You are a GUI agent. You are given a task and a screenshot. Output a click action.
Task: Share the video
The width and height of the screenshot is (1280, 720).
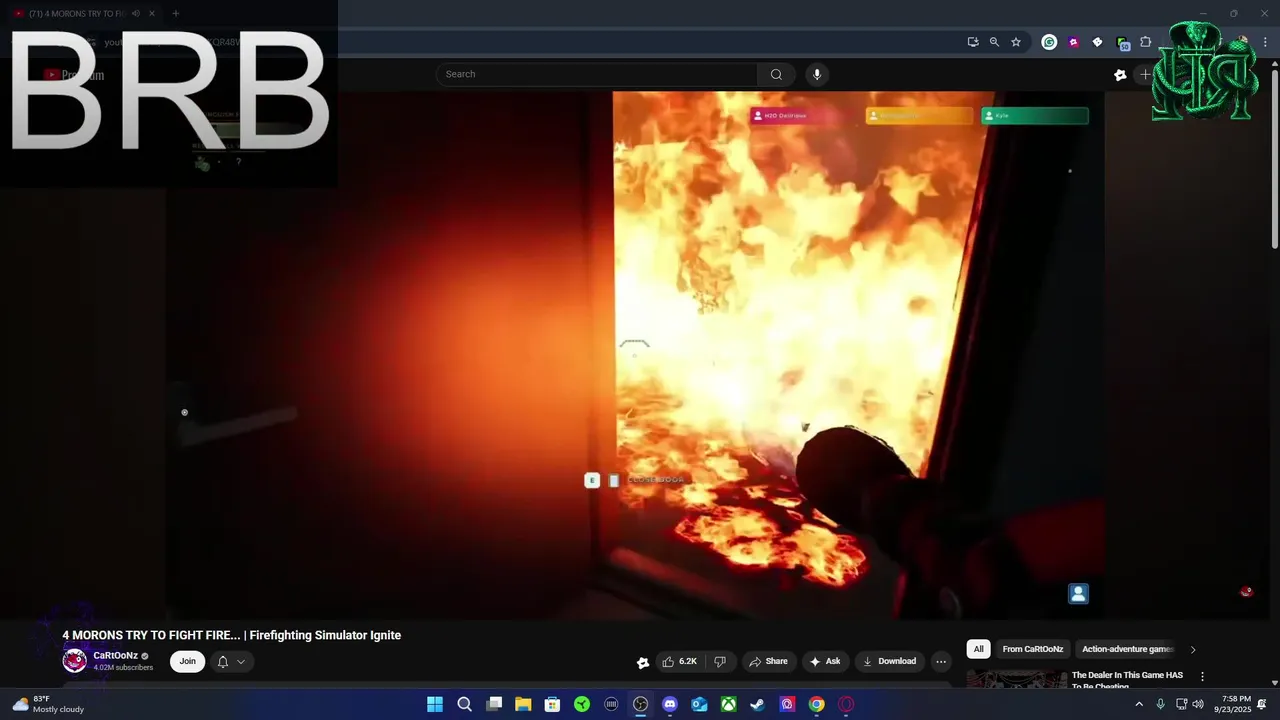[x=768, y=661]
